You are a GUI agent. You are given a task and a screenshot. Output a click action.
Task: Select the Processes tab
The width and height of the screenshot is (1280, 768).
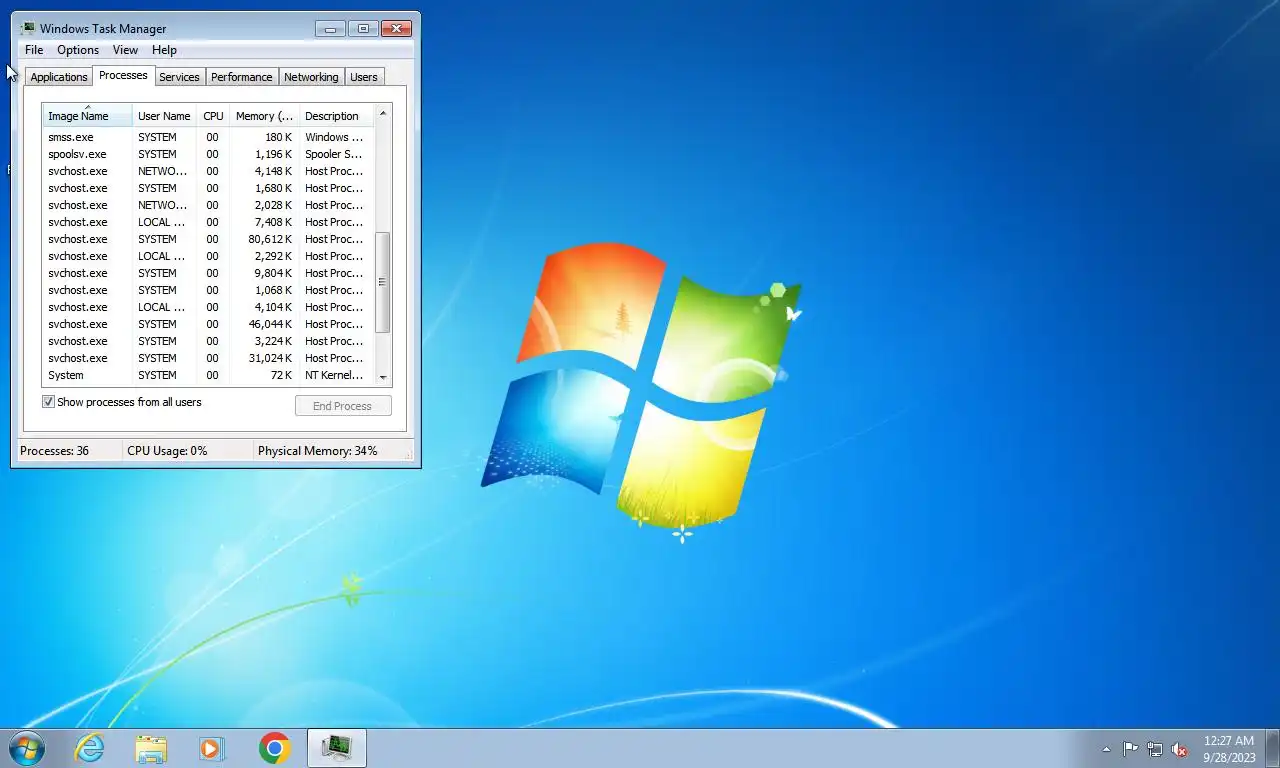[123, 75]
